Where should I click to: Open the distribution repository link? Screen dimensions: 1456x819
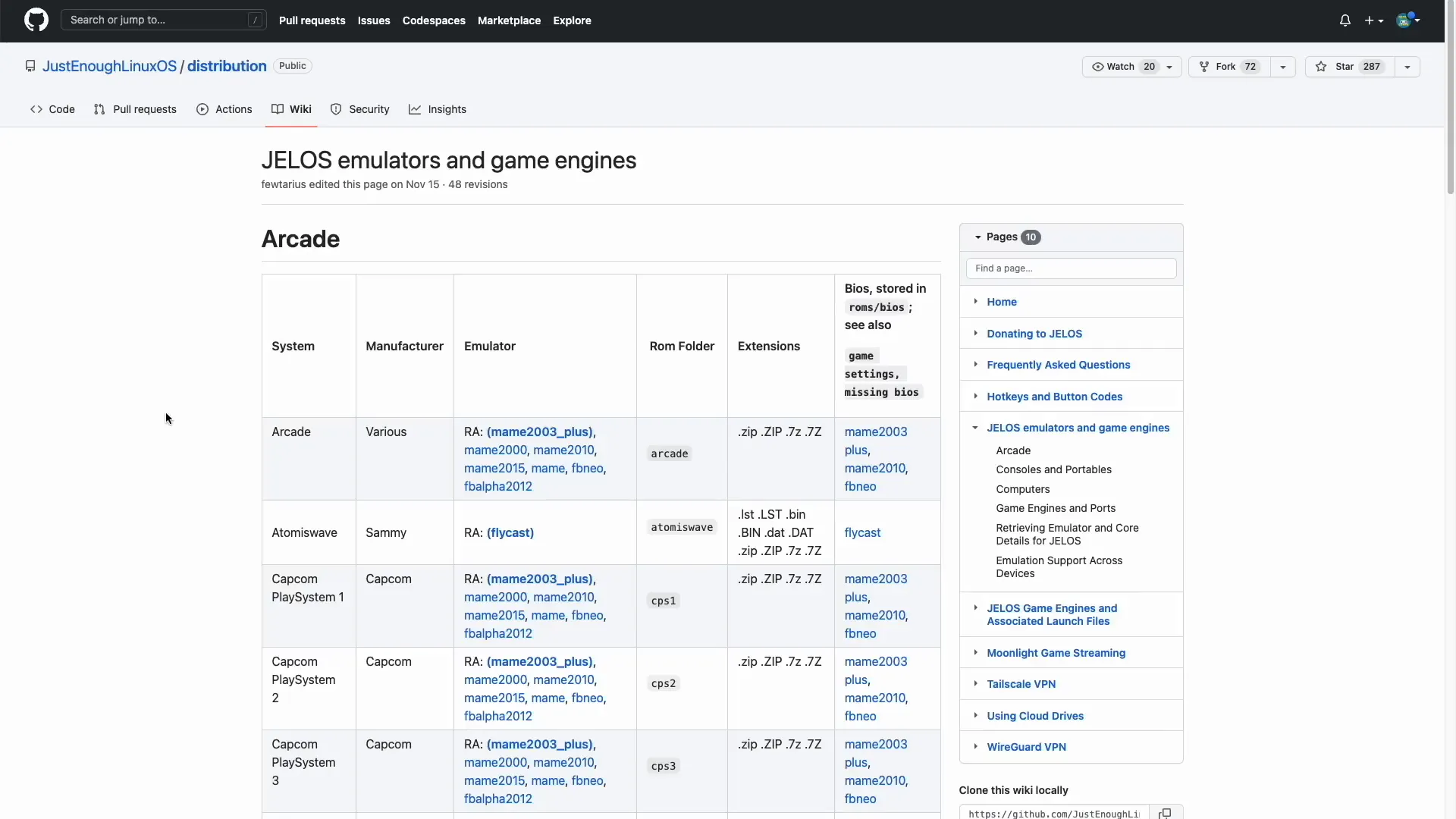pos(227,66)
